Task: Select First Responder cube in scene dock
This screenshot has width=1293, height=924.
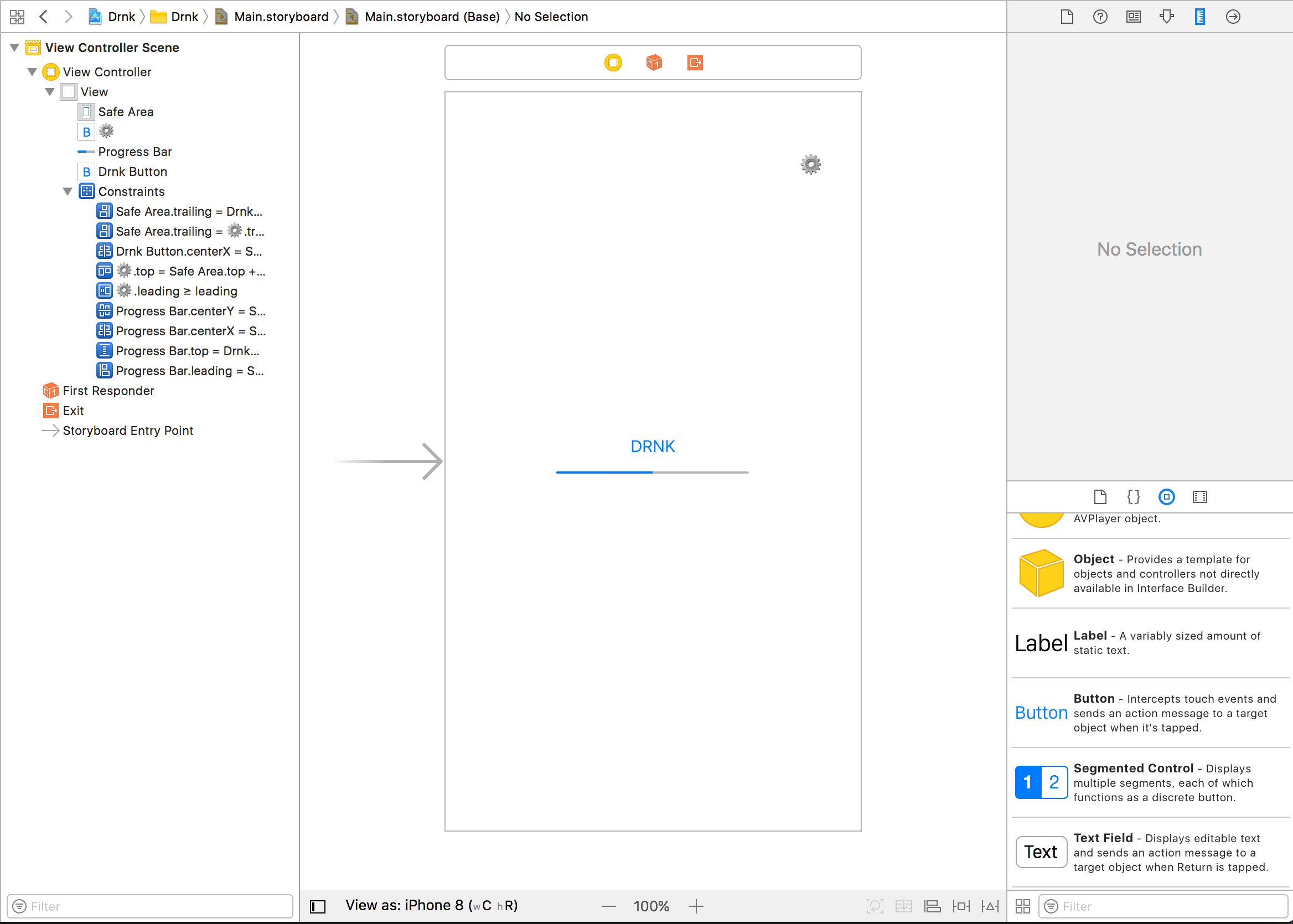Action: tap(654, 62)
